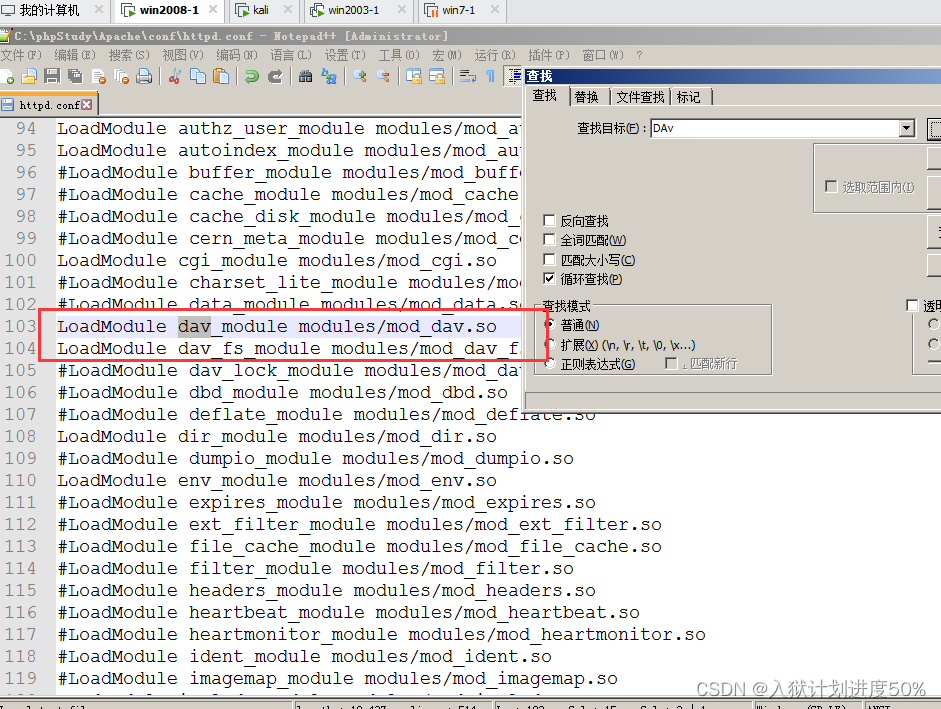
Task: Uncheck the 循环查找 checkbox
Action: [549, 279]
